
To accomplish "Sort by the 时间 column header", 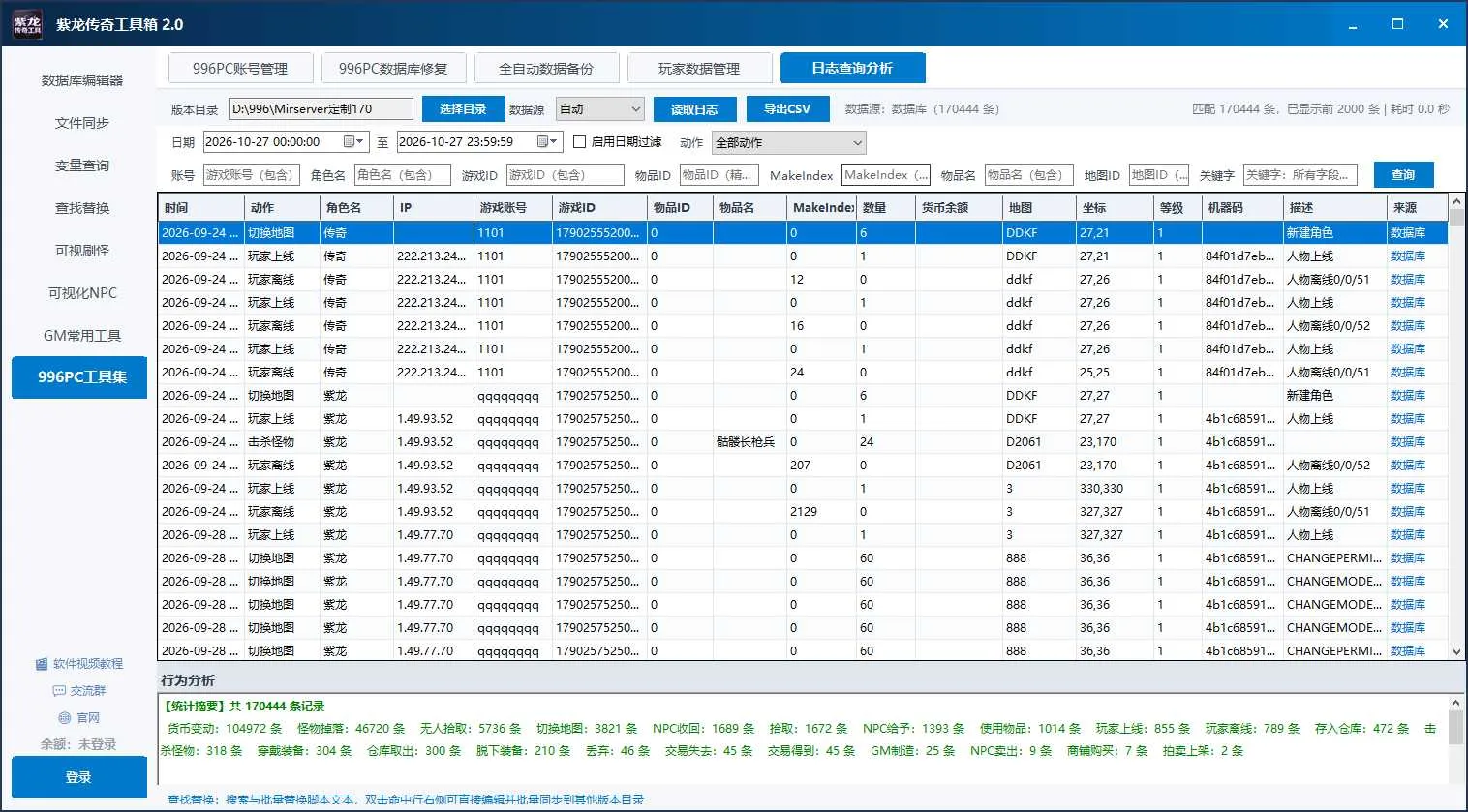I will (201, 208).
